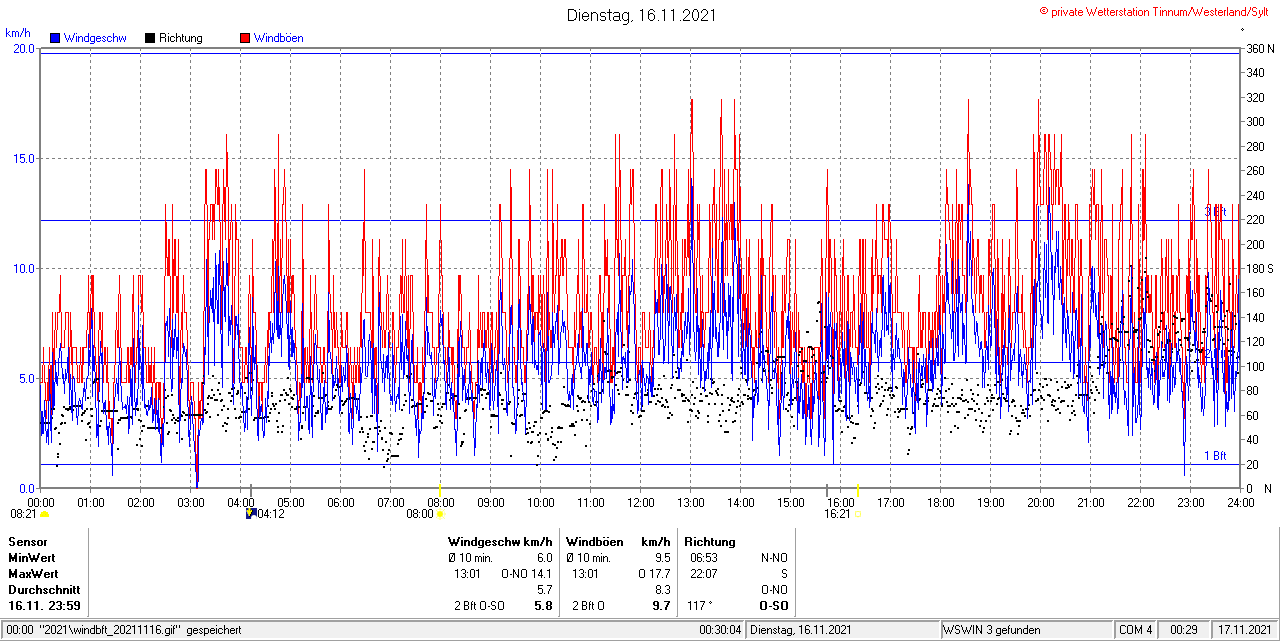This screenshot has height=641, width=1280.
Task: Click the 17.11.2021 status bar date
Action: [x=1244, y=630]
